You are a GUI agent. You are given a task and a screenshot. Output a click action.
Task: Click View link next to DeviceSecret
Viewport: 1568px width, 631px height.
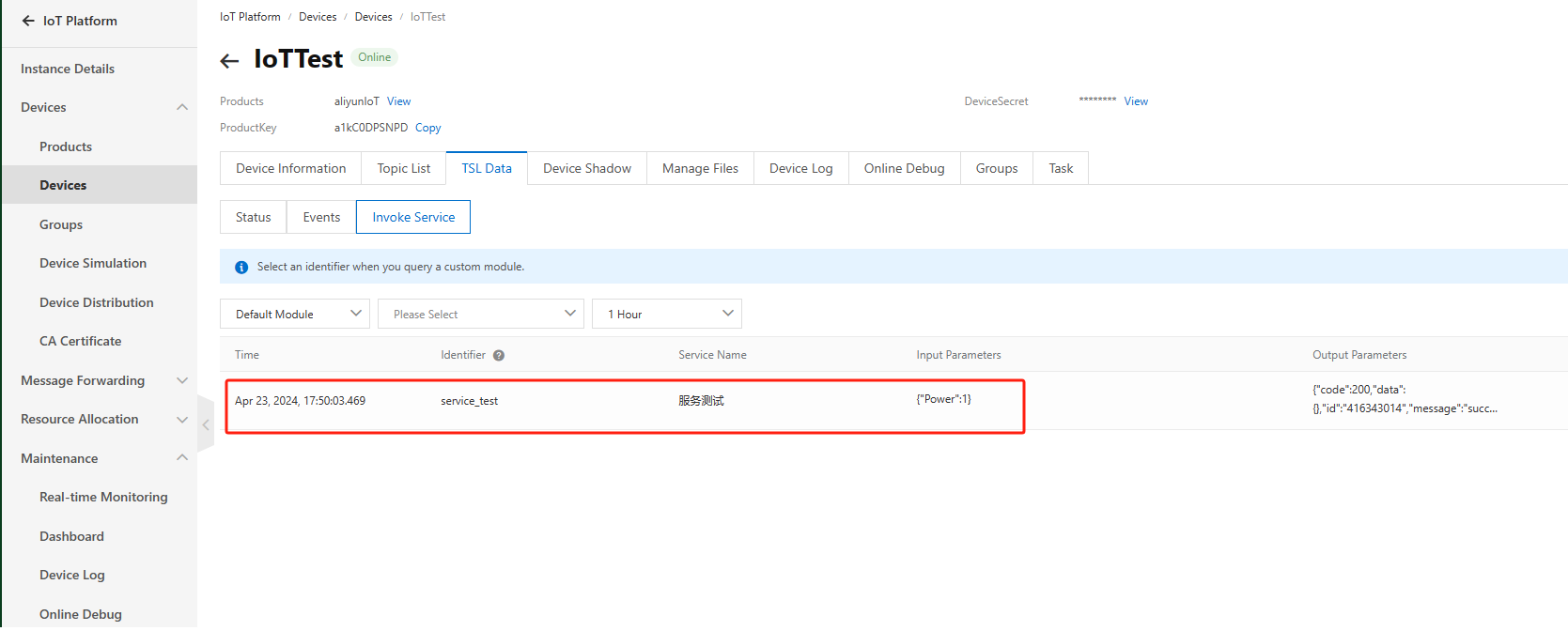point(1136,101)
